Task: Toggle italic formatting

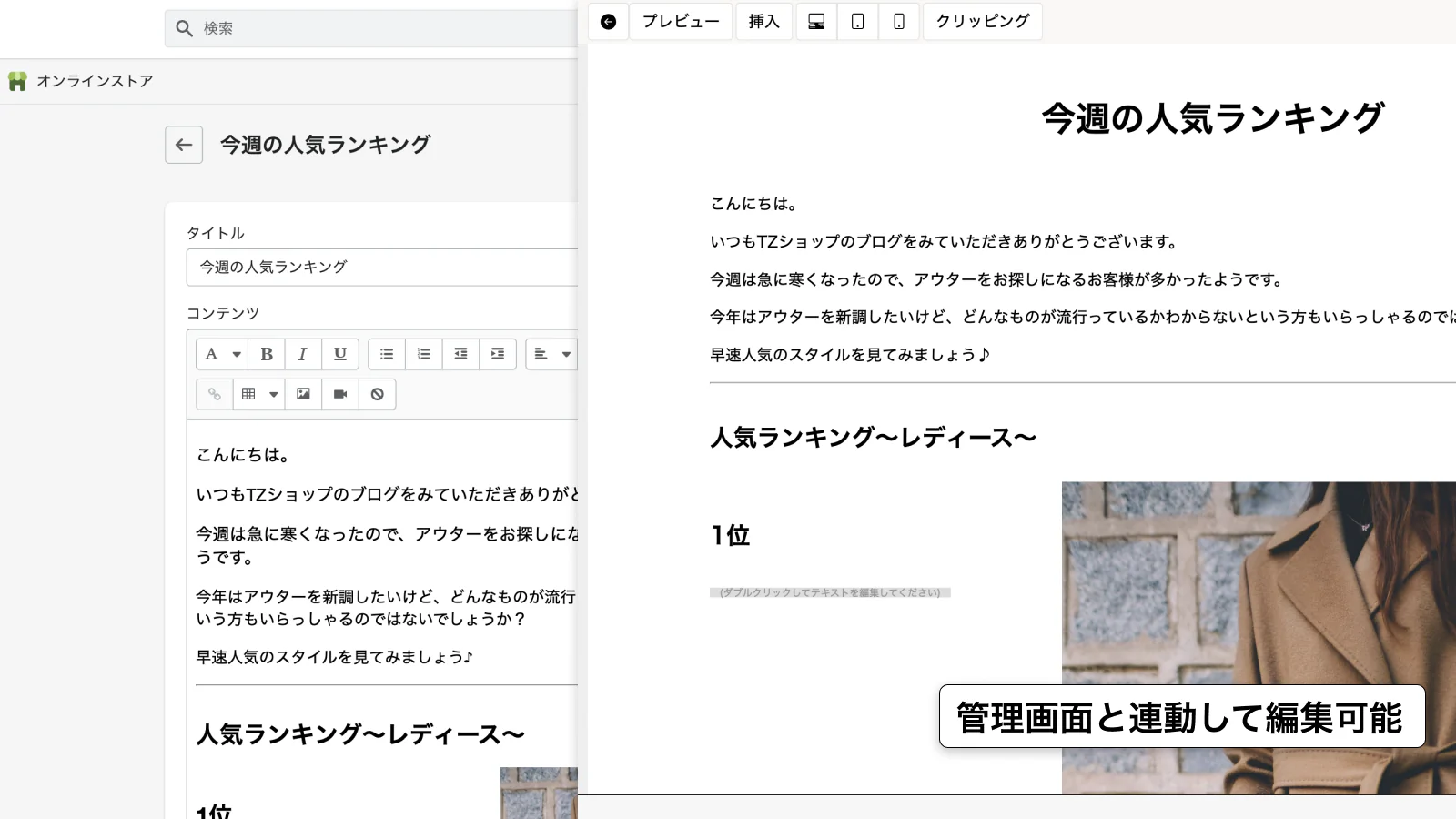Action: pos(303,354)
